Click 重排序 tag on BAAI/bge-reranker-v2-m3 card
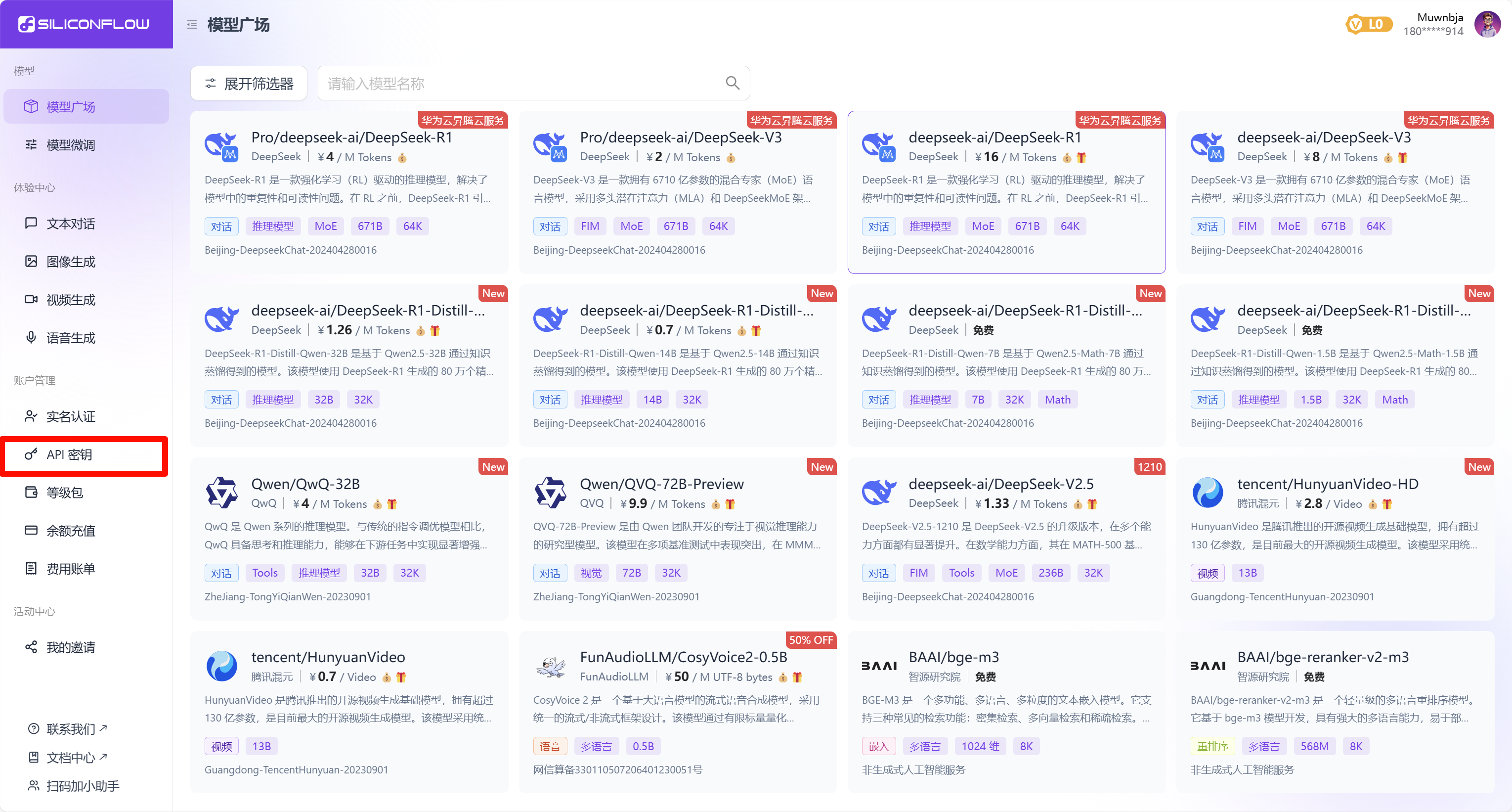 coord(1212,746)
